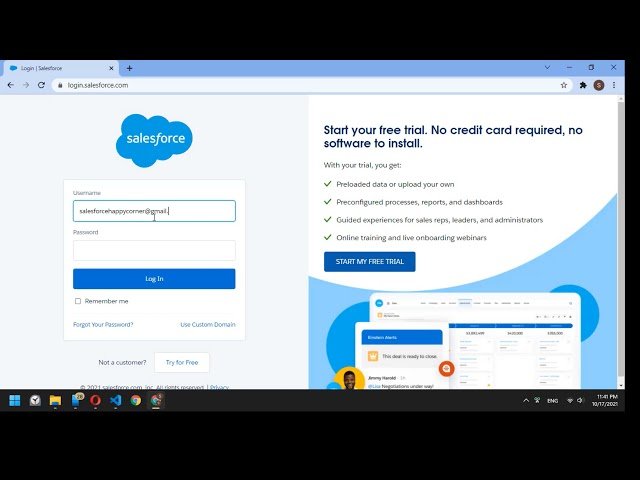Click the new tab plus button
The width and height of the screenshot is (640, 480).
point(129,68)
